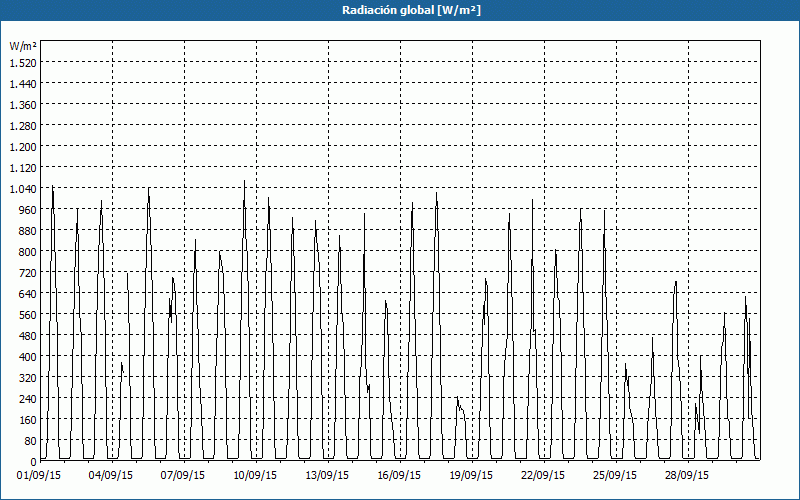Image resolution: width=800 pixels, height=500 pixels.
Task: Click the 640 y-axis label
Action: [27, 294]
